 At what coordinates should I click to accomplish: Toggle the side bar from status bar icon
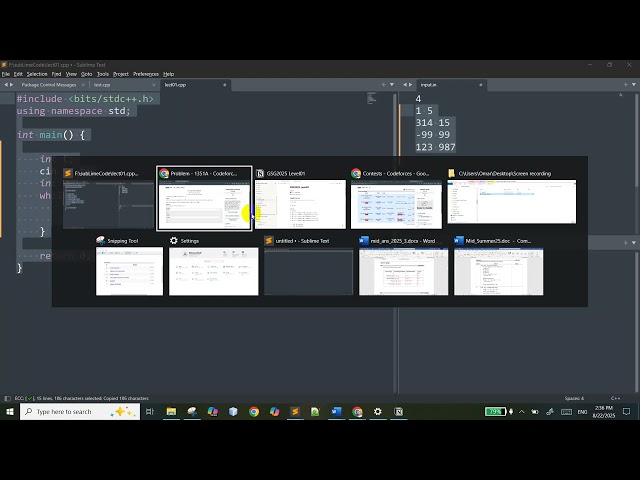[7, 398]
